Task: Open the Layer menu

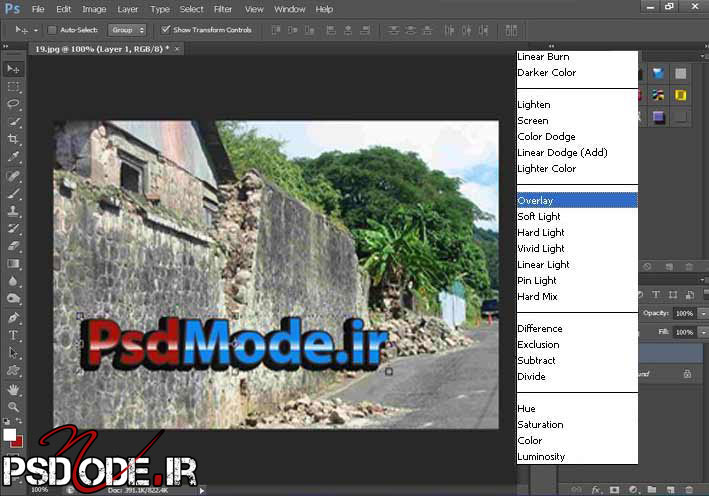Action: coord(128,9)
